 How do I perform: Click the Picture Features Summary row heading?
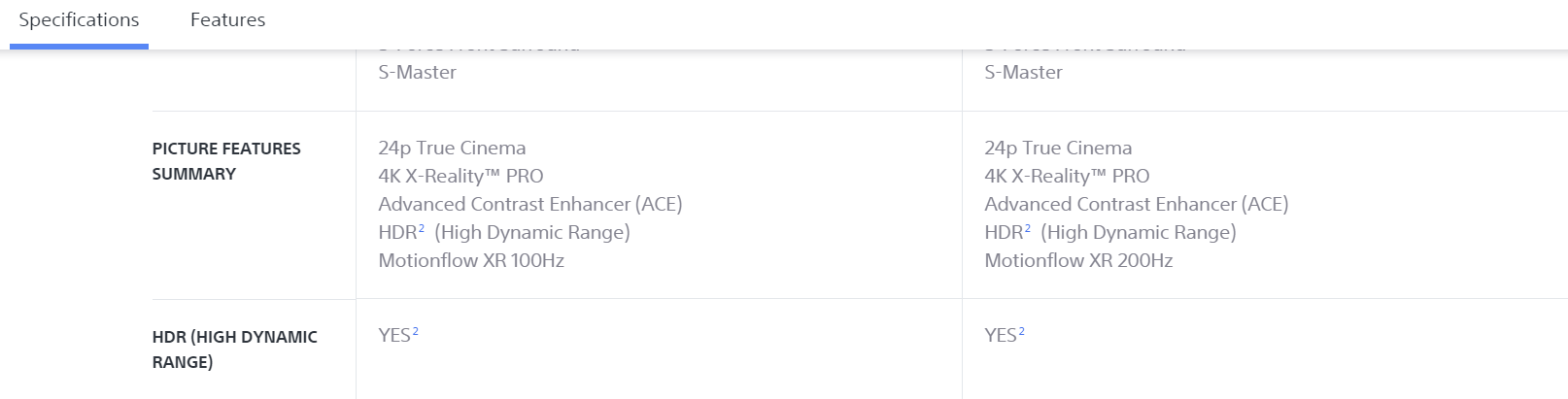tap(225, 161)
